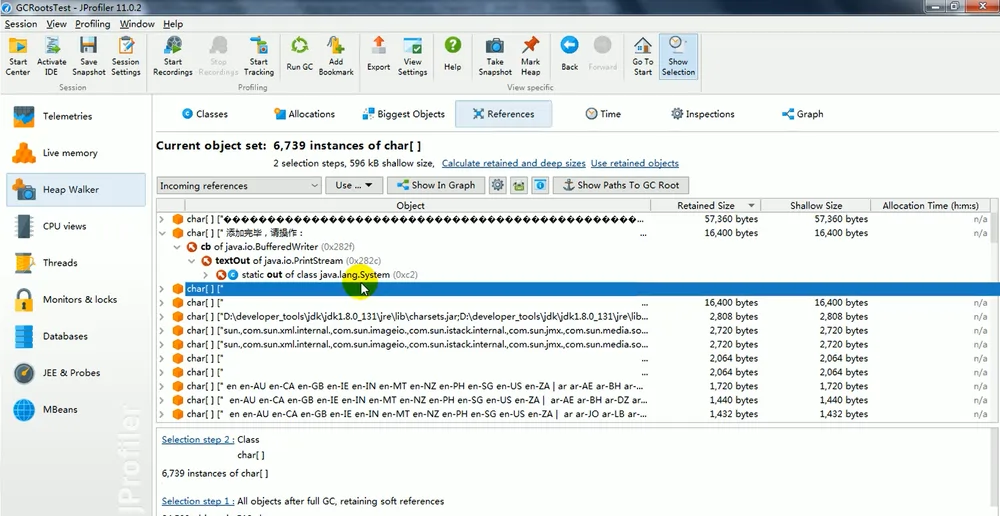Click Calculate retained and deep sizes link

coord(513,163)
